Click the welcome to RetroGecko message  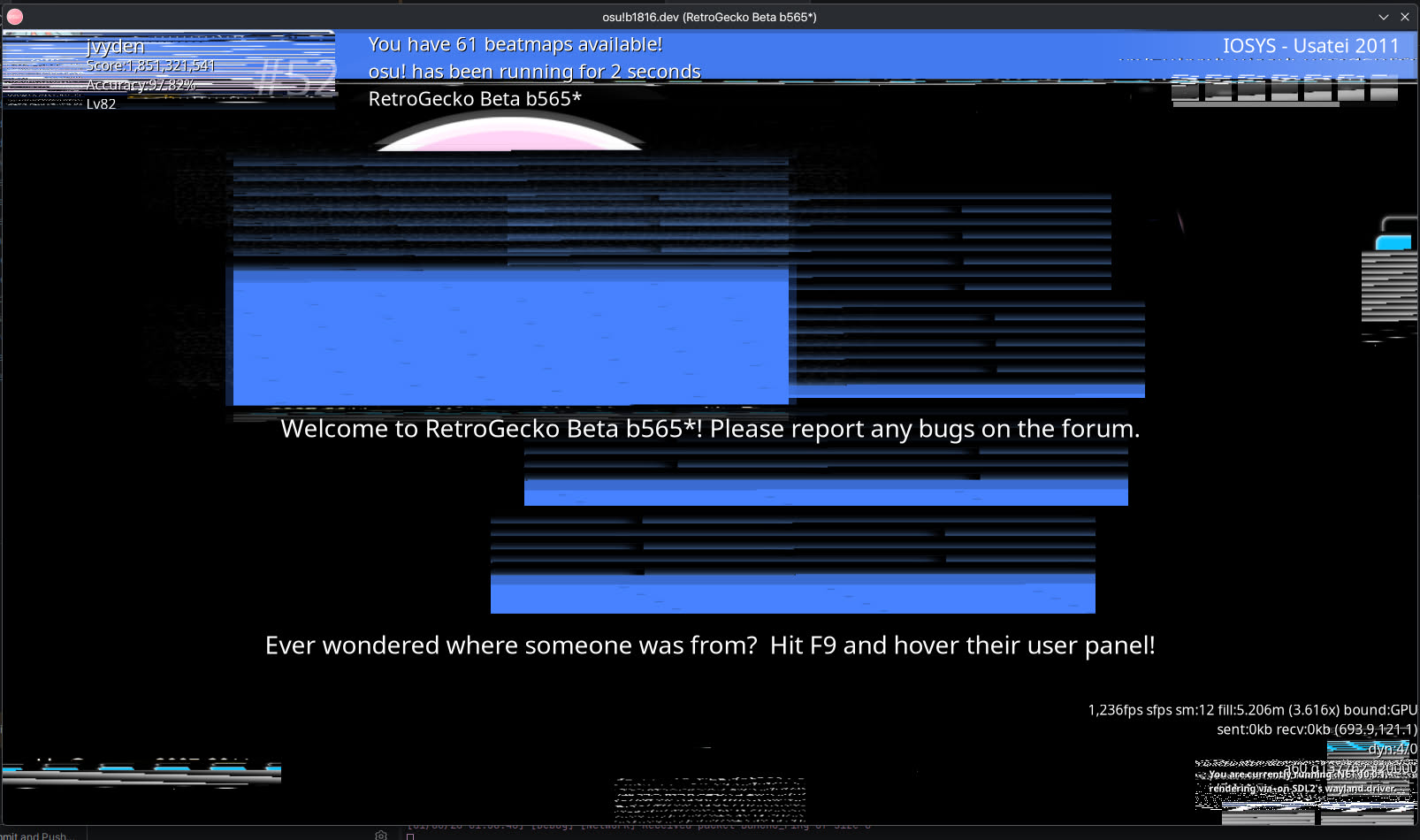(710, 429)
